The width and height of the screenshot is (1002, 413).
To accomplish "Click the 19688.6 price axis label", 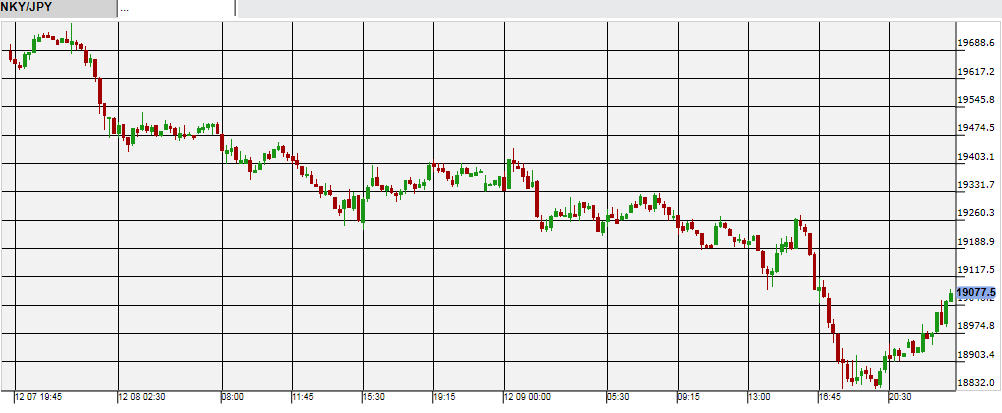I will click(976, 43).
